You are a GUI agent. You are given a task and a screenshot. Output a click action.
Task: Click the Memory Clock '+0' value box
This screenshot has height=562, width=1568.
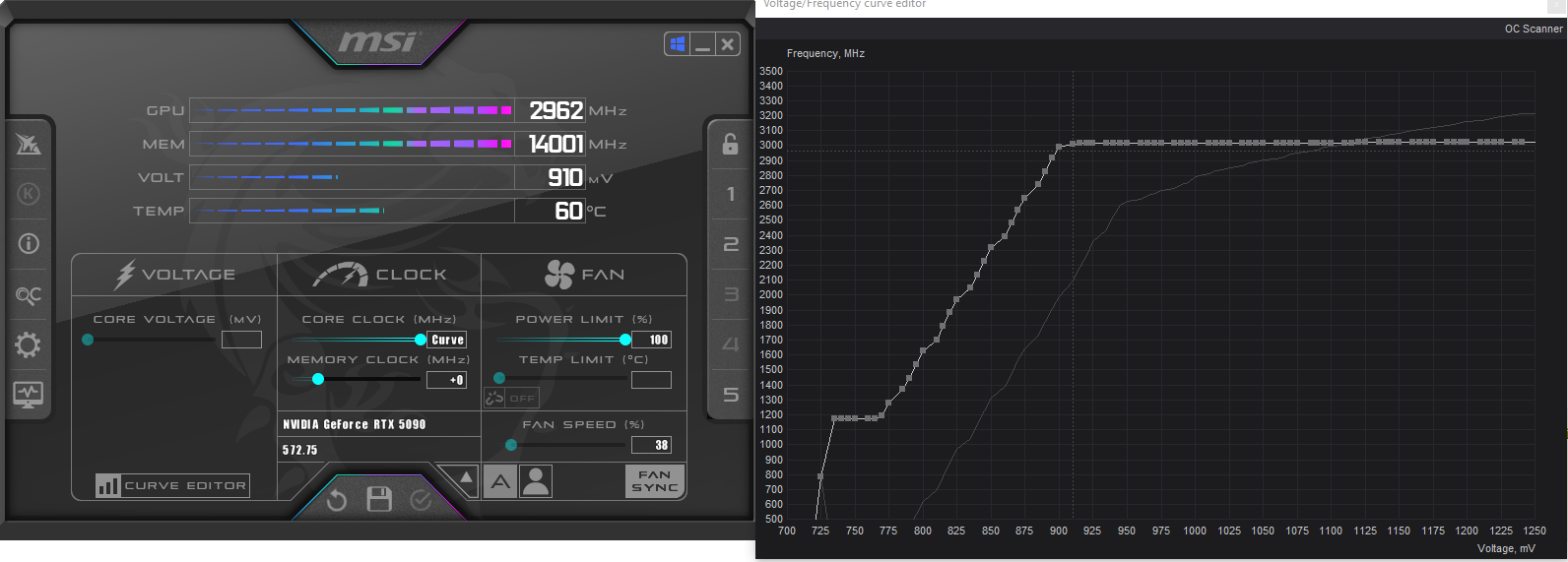tap(446, 380)
